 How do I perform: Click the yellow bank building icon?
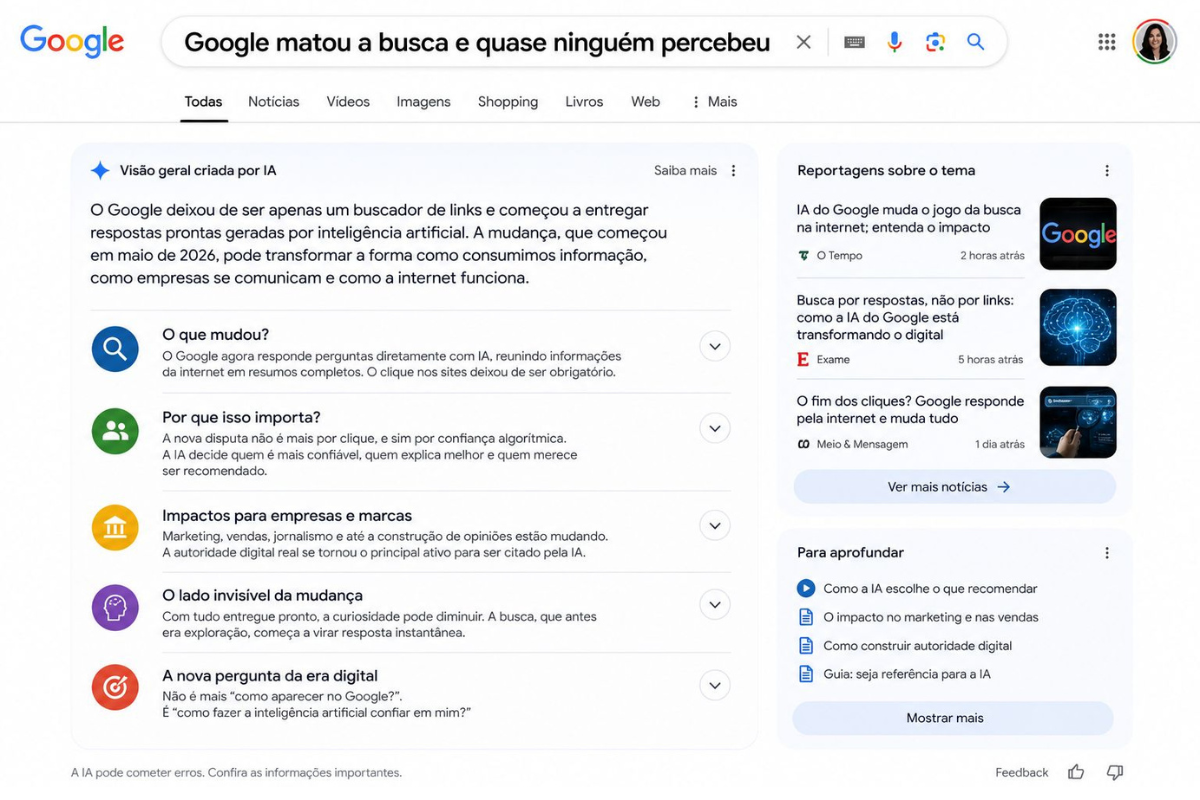[x=115, y=527]
